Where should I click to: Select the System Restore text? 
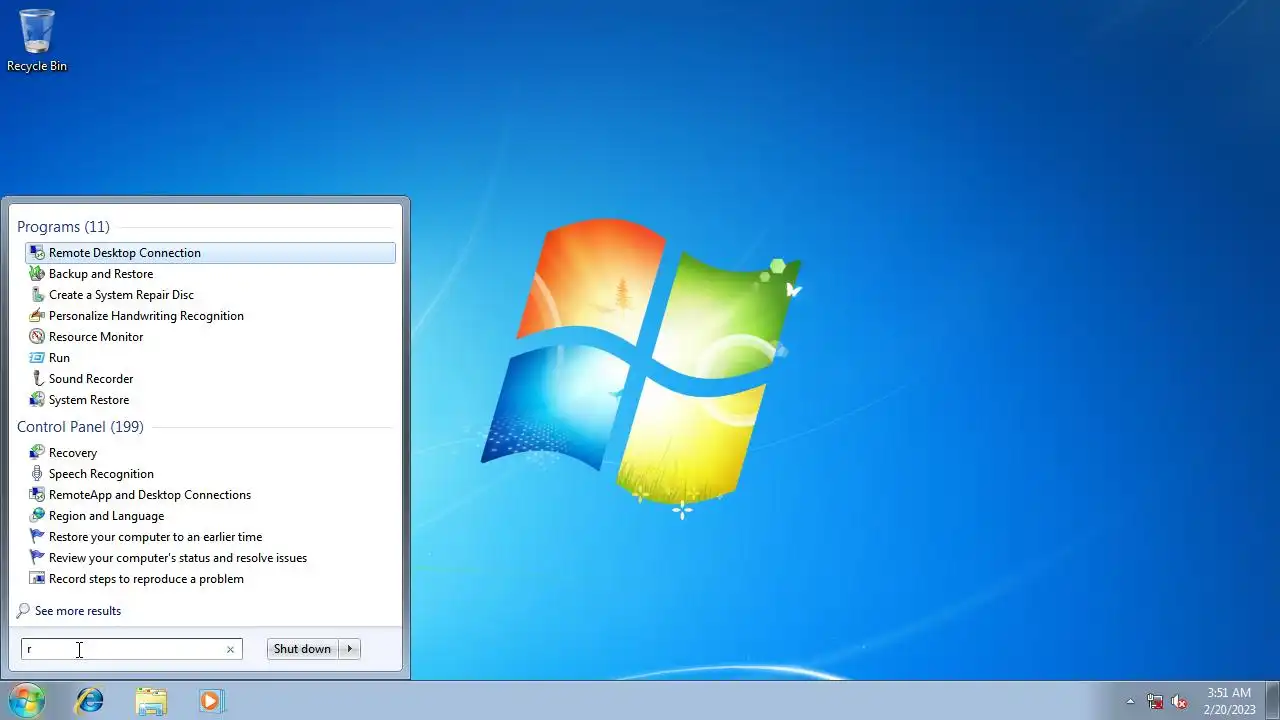tap(89, 400)
